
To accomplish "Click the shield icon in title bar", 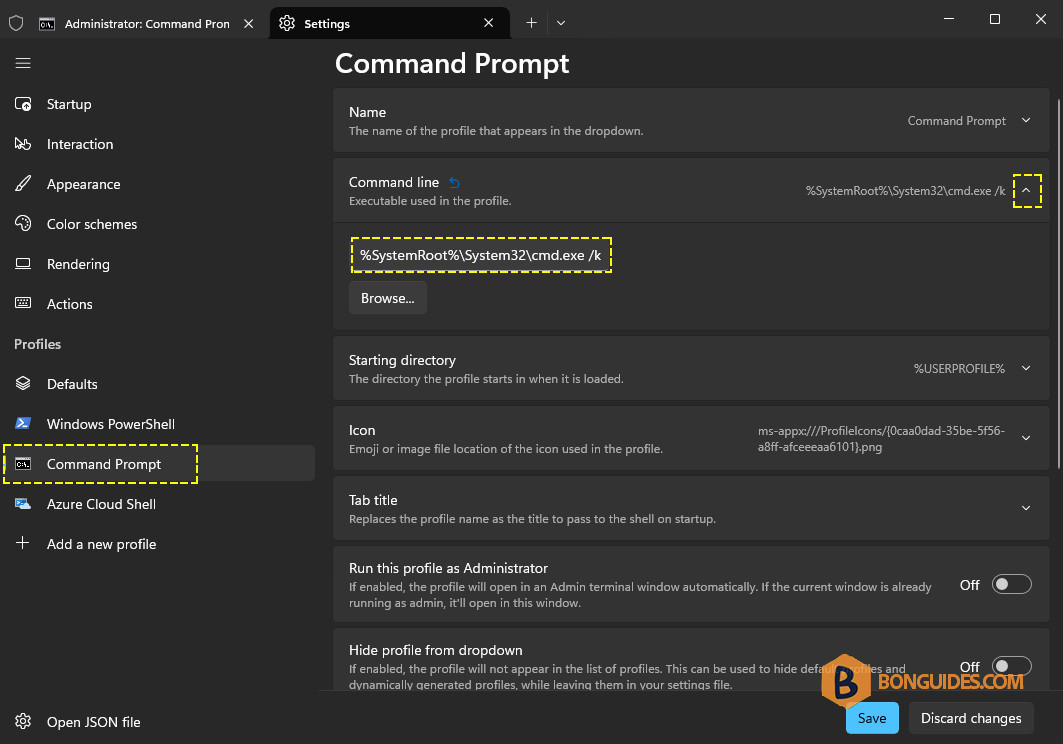I will 16,24.
